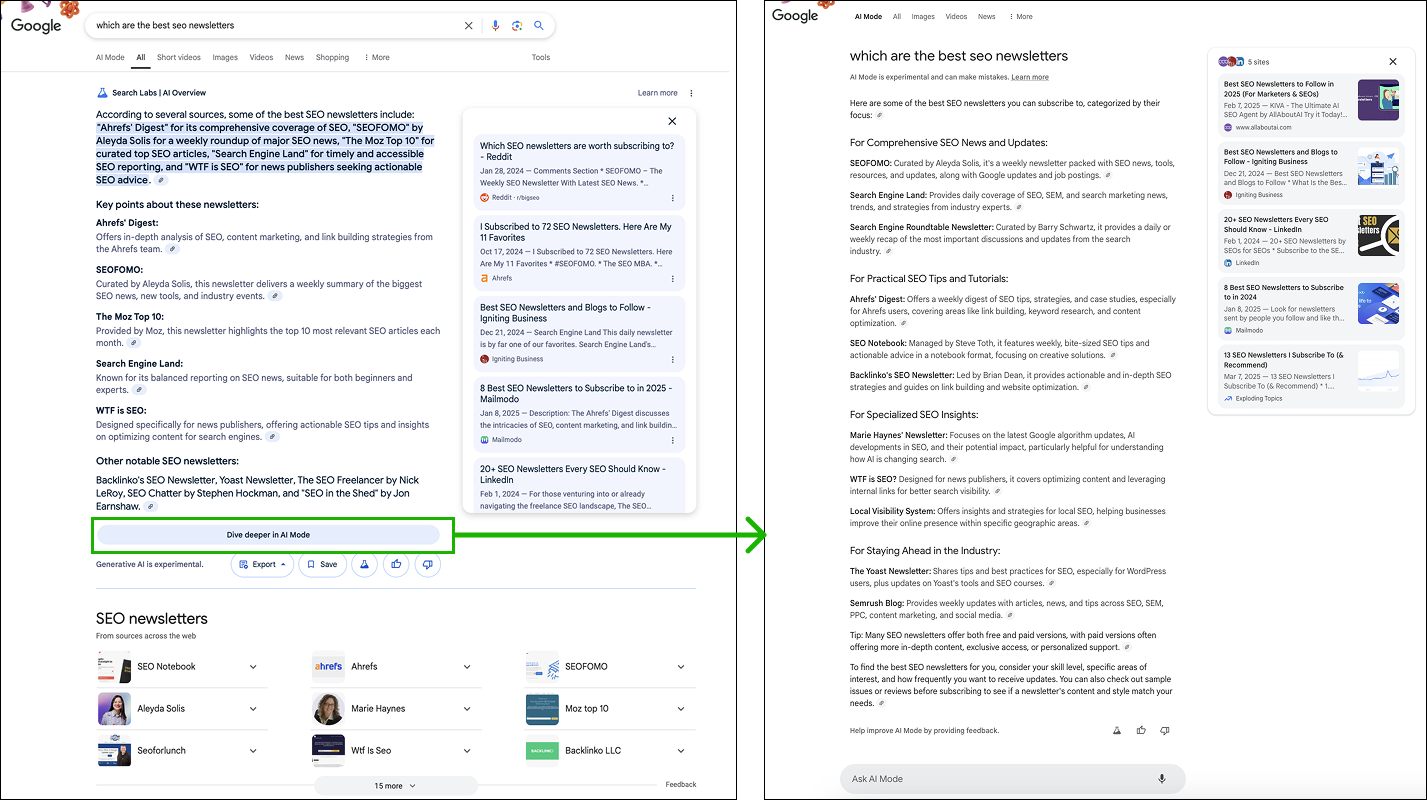Open '8 Best SEO Newsletters' Mailmodo card in AI Mode
This screenshot has height=800, width=1427.
pyautogui.click(x=1310, y=309)
